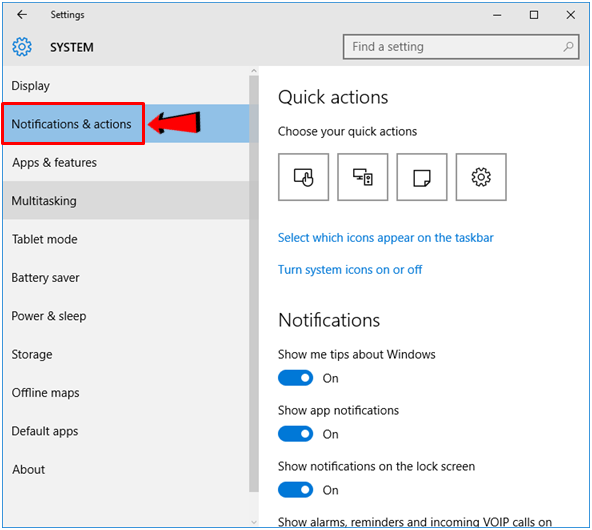
Task: Open the About page
Action: tap(126, 469)
